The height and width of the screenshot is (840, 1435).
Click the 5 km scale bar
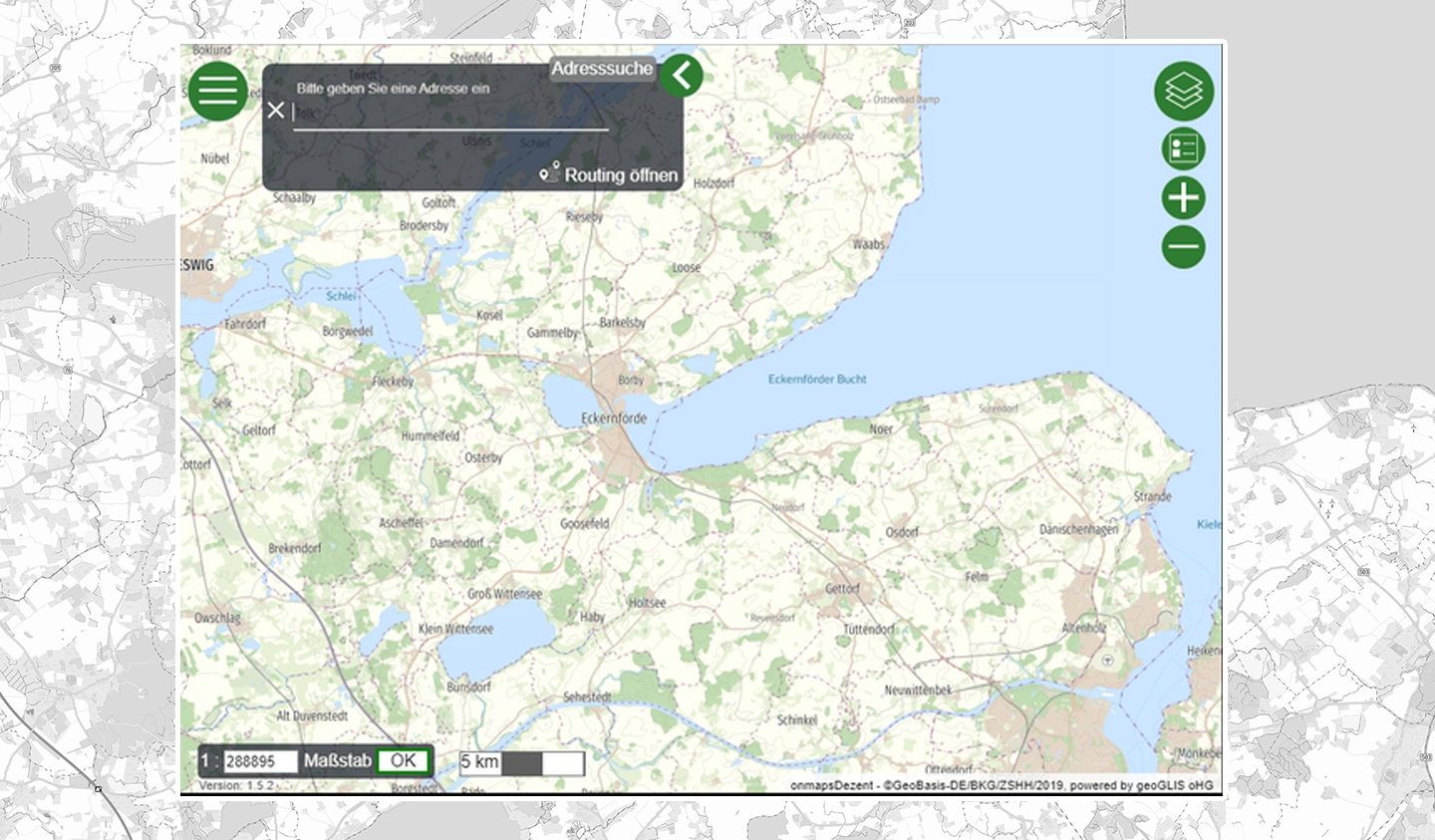[521, 762]
